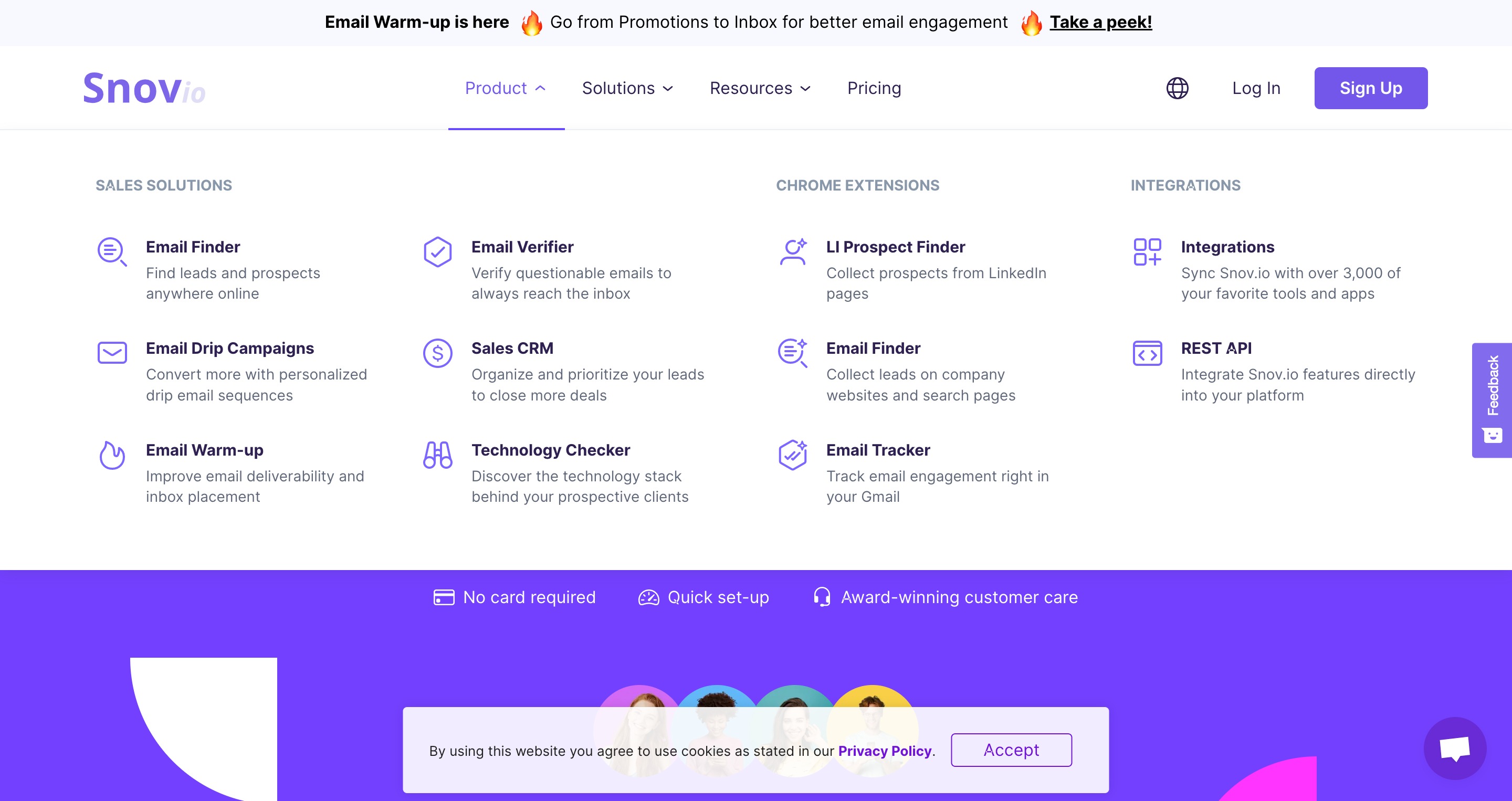Expand the Resources dropdown
Viewport: 1512px width, 801px height.
click(x=760, y=88)
